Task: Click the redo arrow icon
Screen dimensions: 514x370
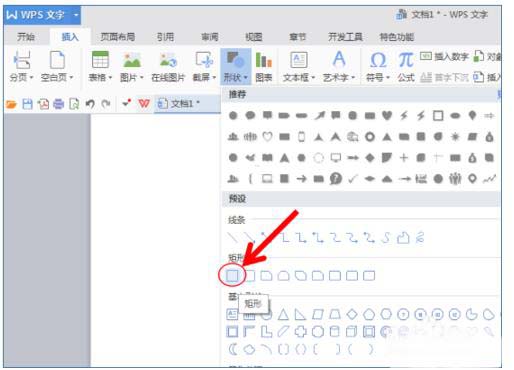Action: 106,104
